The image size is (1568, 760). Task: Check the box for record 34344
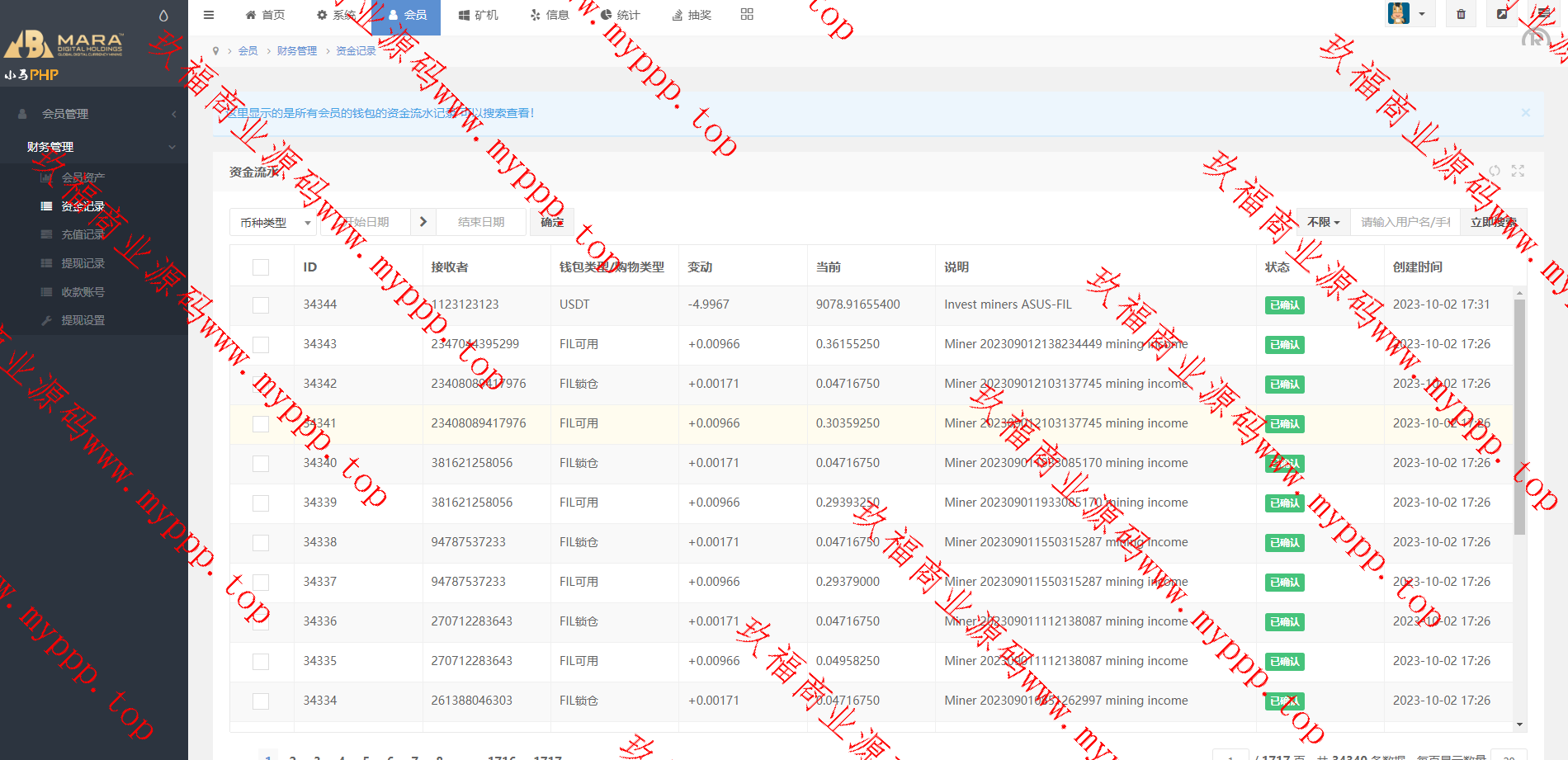pyautogui.click(x=261, y=305)
